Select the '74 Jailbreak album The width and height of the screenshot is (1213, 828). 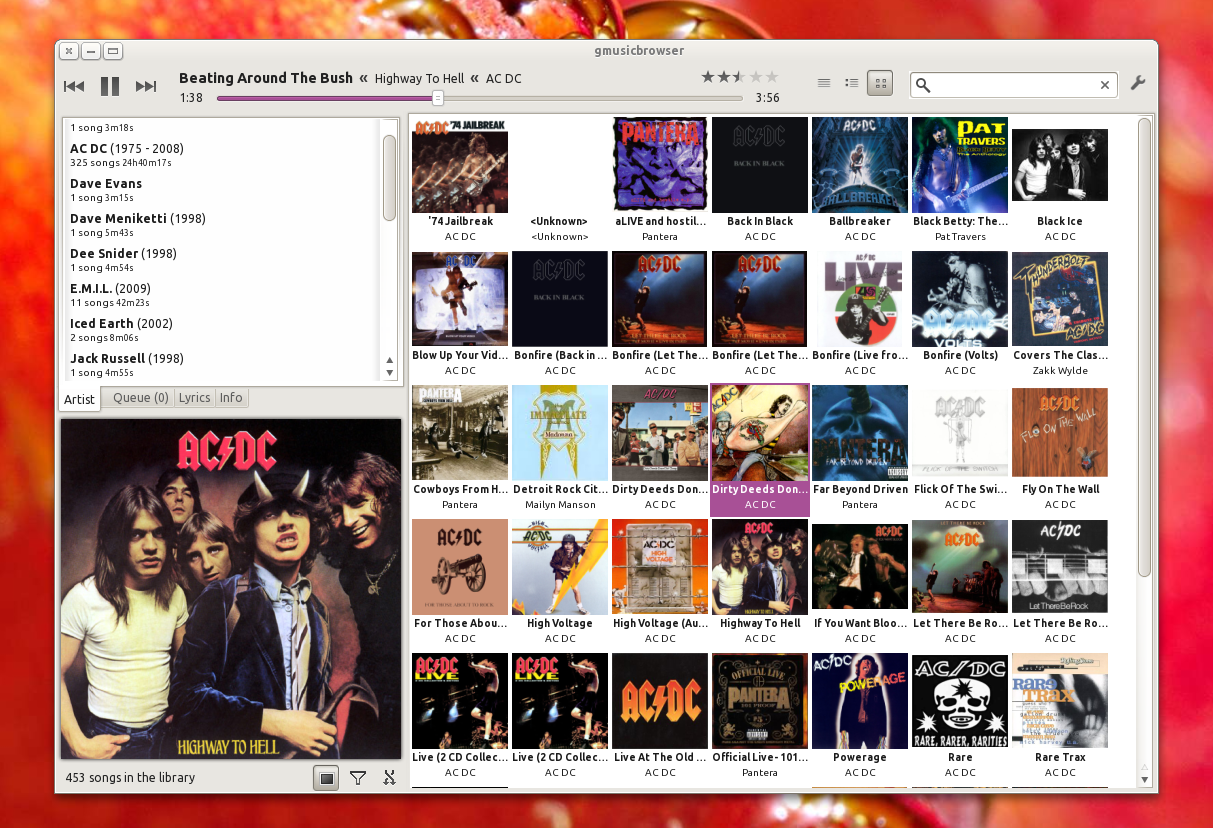(460, 180)
